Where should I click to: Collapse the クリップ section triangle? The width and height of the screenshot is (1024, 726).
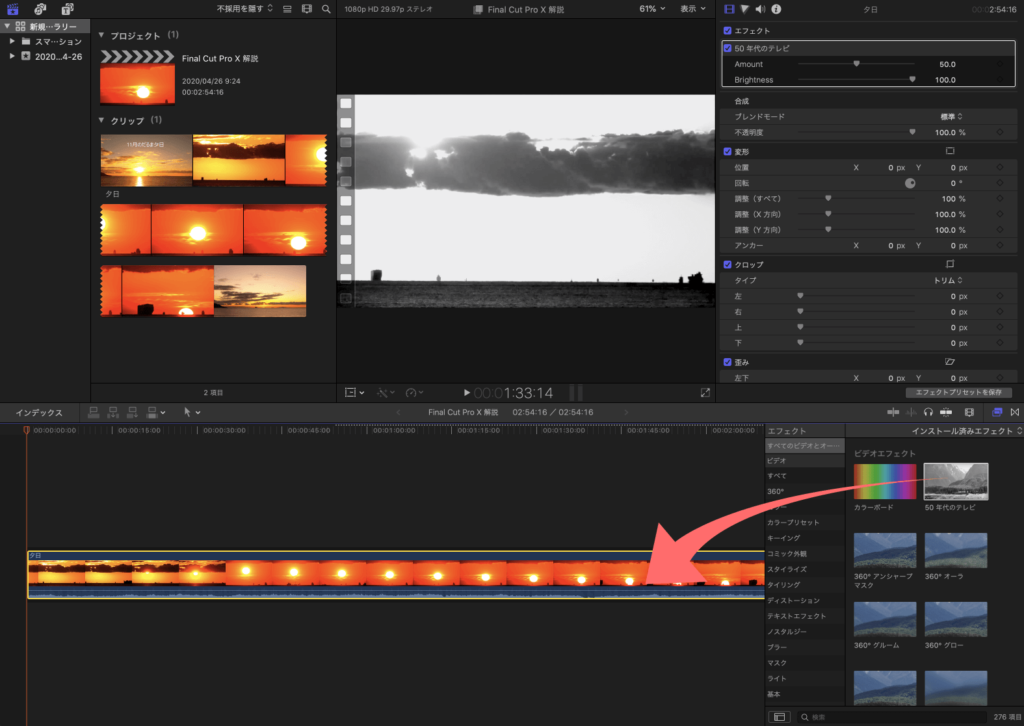101,120
